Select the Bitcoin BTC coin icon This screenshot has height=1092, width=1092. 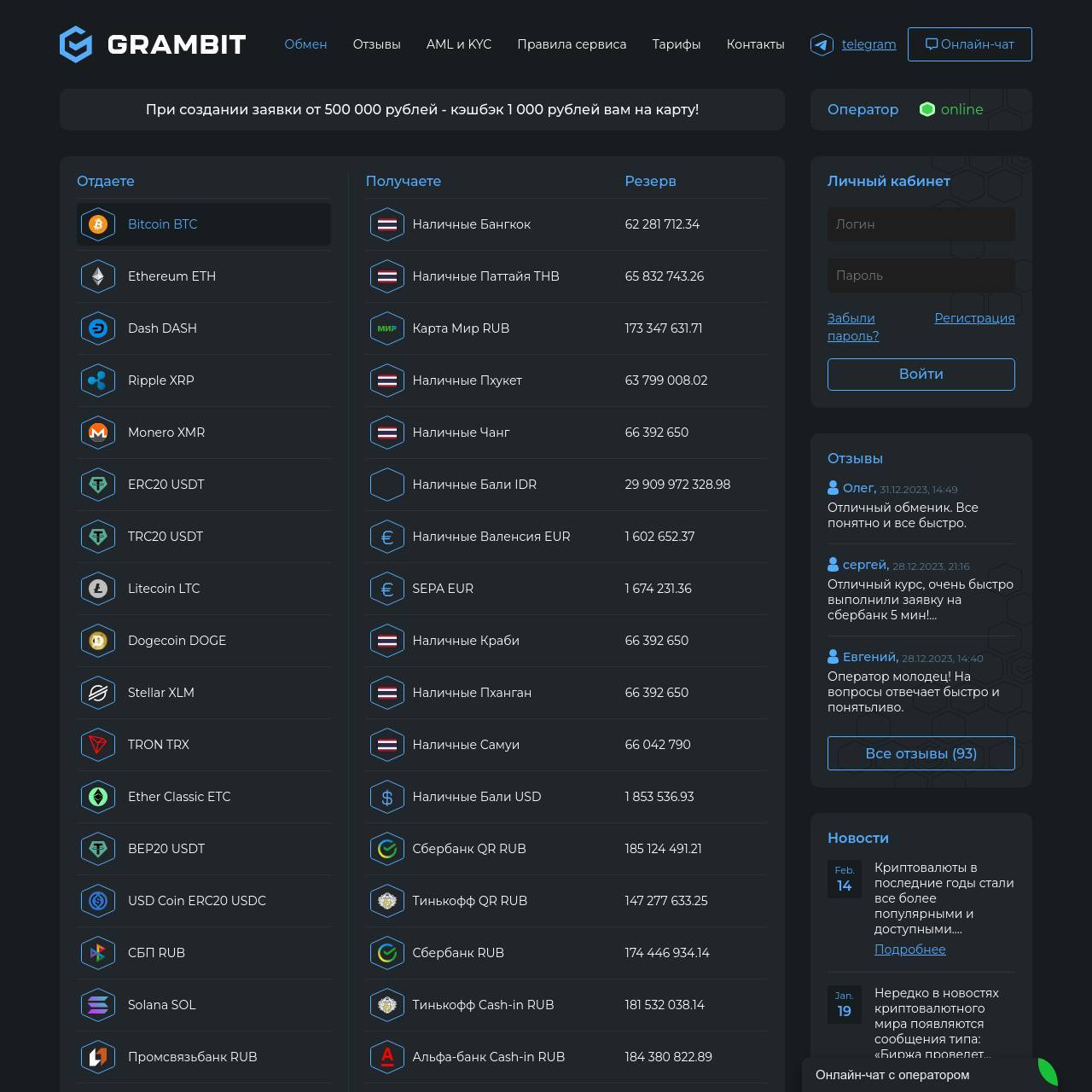(x=98, y=224)
